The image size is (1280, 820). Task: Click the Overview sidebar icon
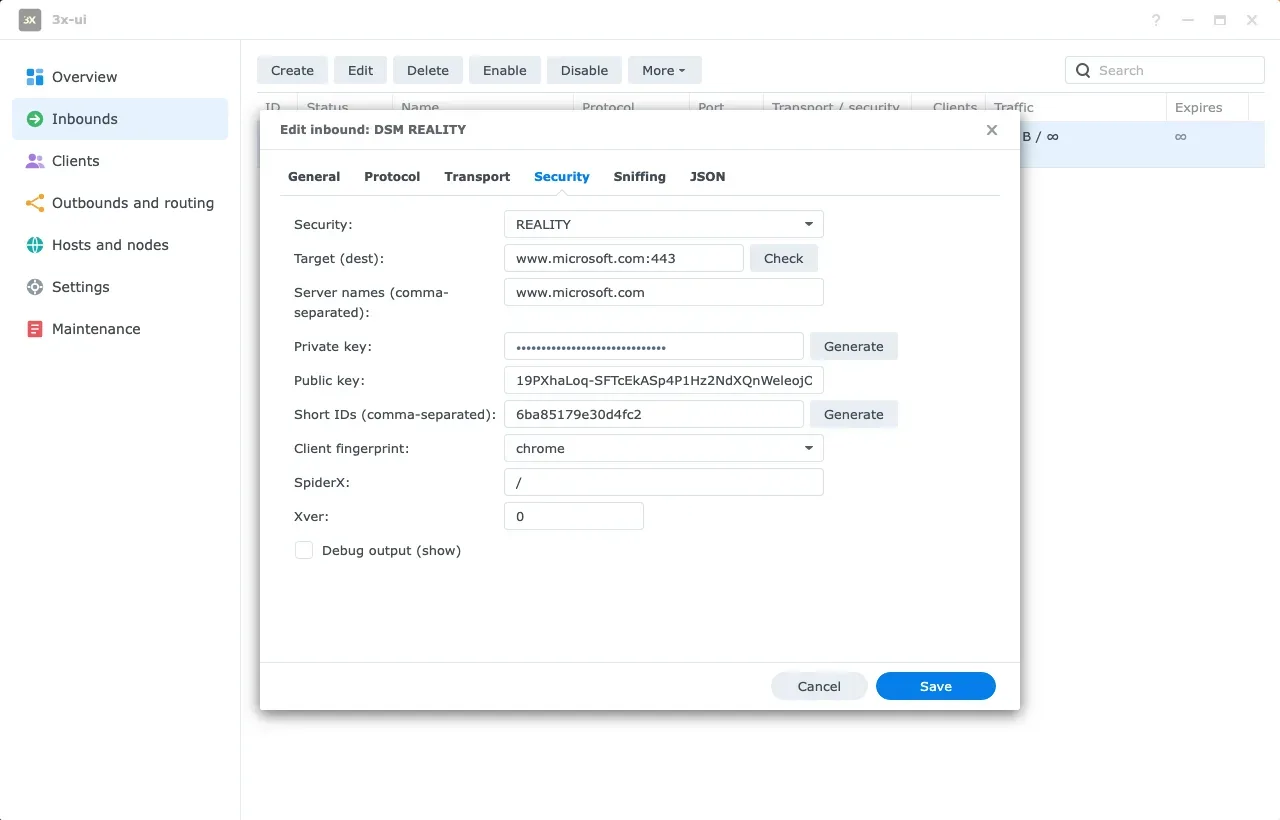[35, 77]
